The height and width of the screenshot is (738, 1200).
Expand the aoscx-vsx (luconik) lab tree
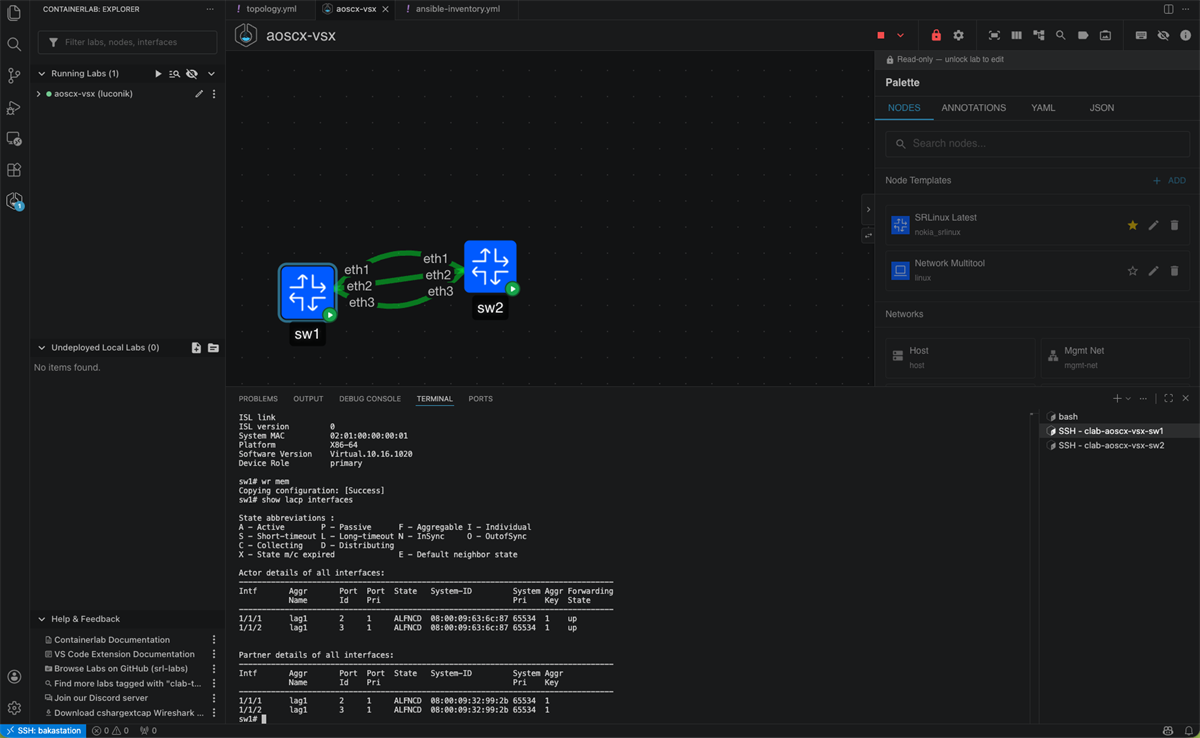point(38,94)
